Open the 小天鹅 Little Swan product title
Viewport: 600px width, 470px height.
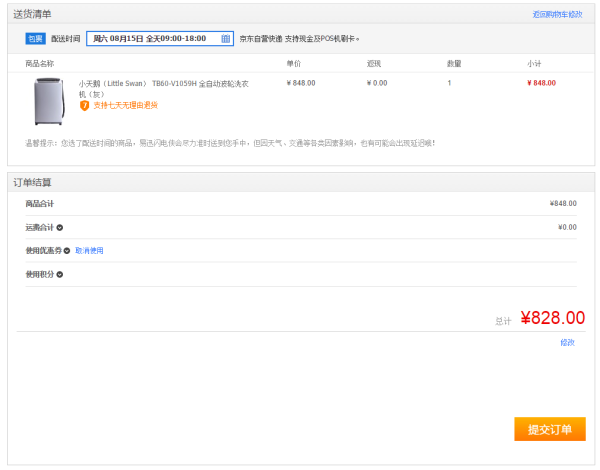click(164, 89)
